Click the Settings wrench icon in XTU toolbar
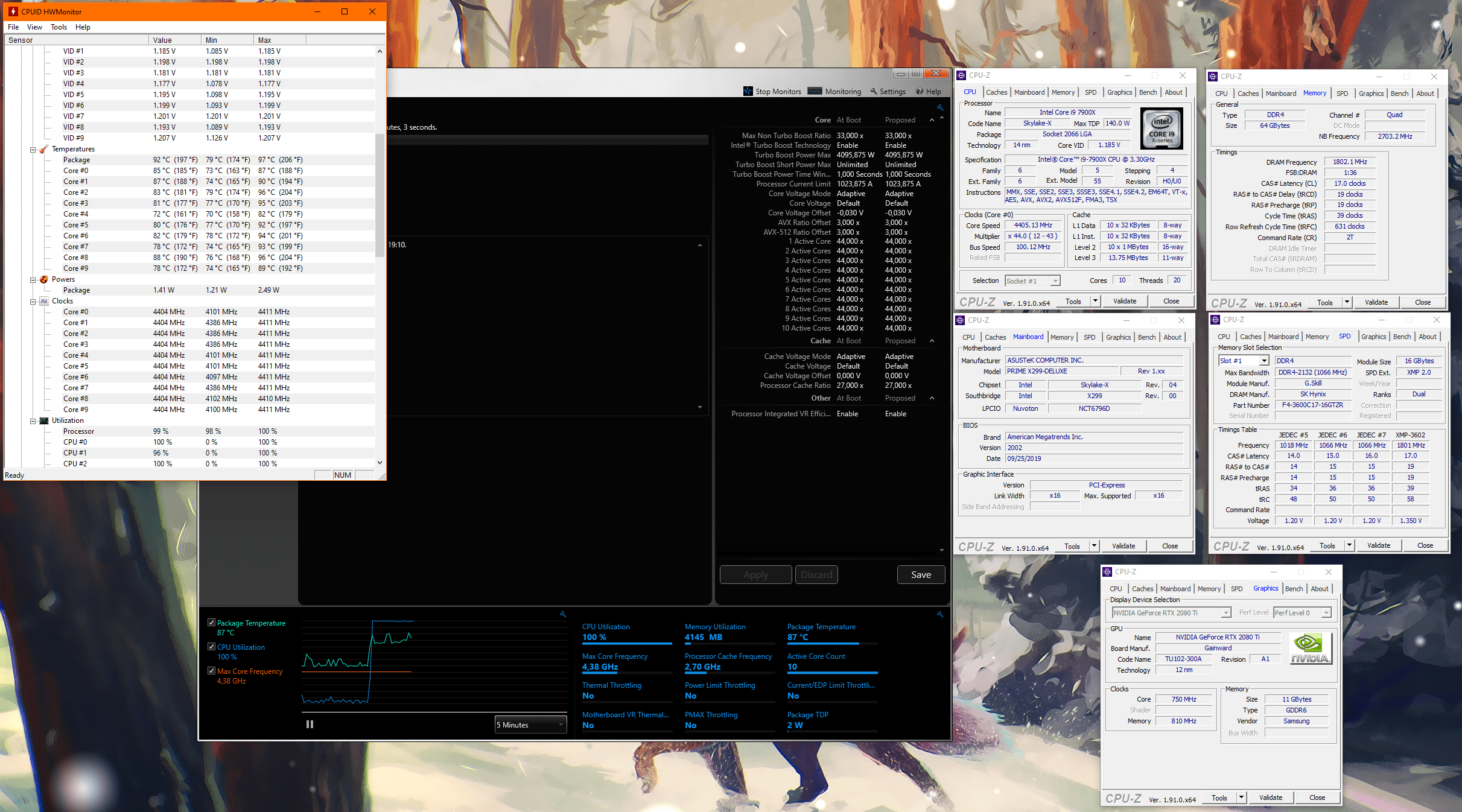 coord(873,91)
